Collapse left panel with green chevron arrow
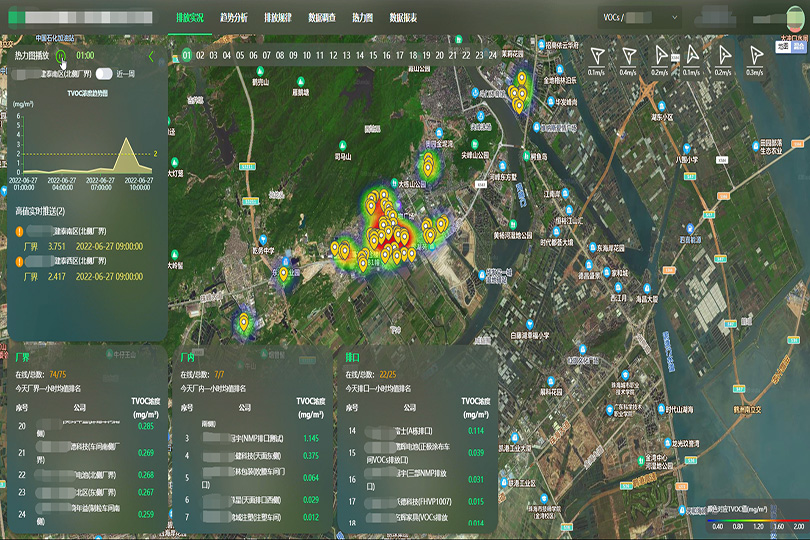810x540 pixels. [151, 57]
